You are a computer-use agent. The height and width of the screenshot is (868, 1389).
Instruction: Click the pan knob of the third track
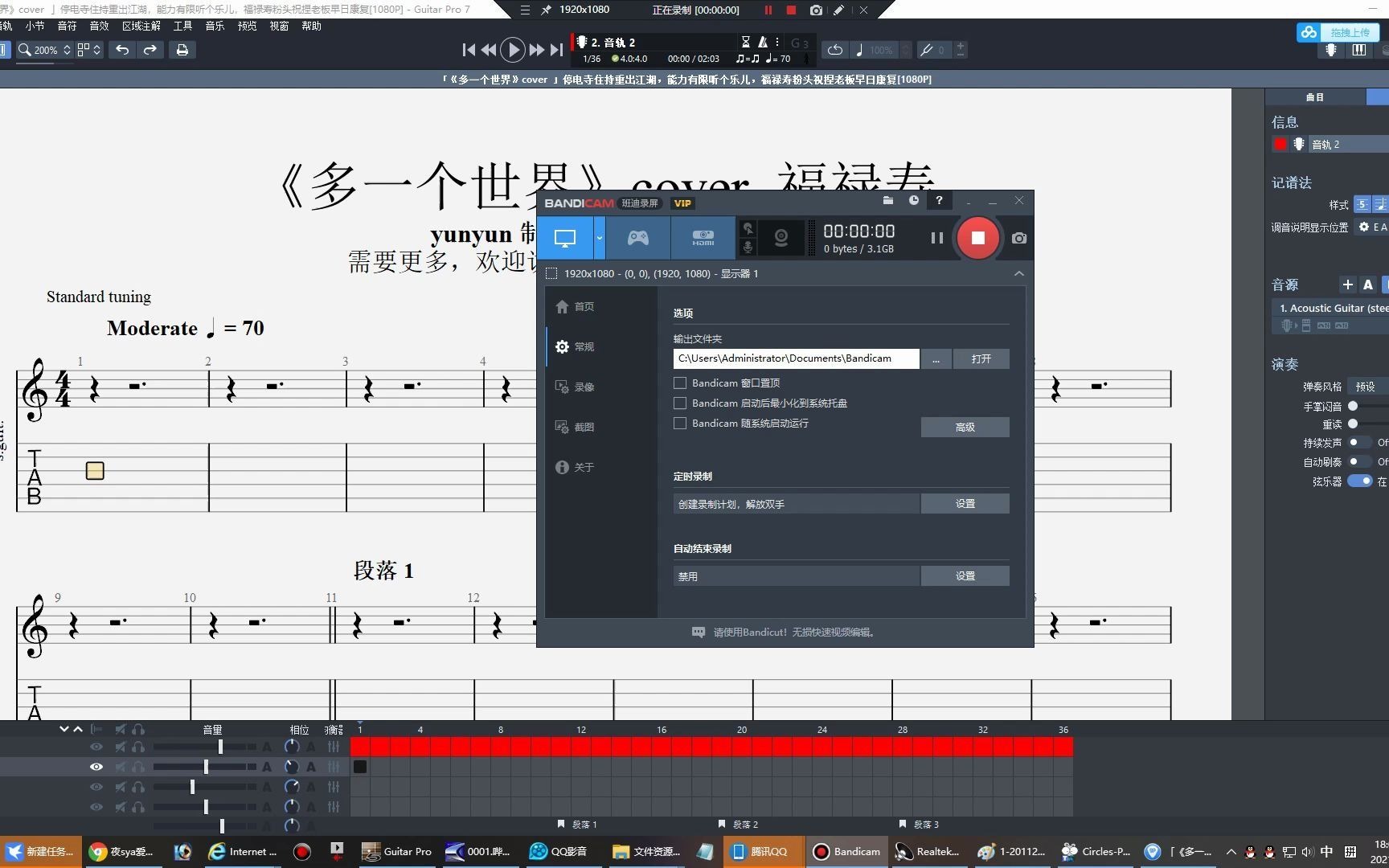pos(291,787)
